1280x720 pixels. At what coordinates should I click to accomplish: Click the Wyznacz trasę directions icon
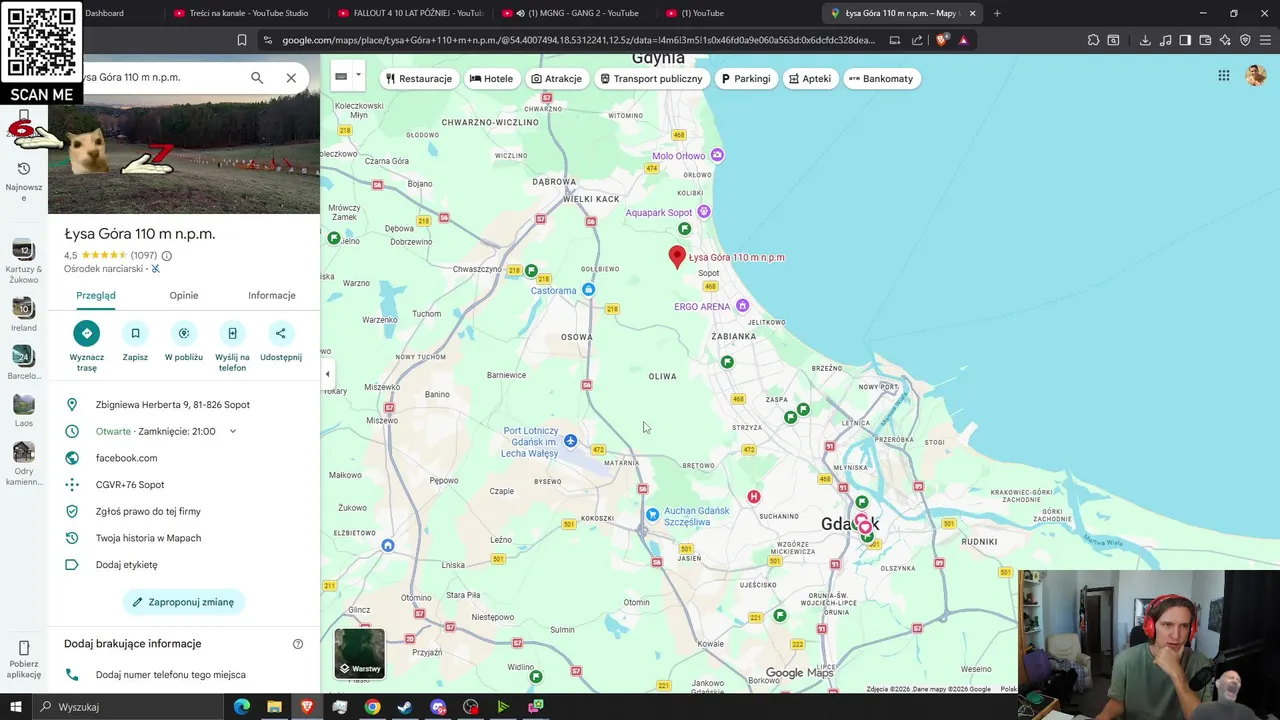pyautogui.click(x=86, y=333)
